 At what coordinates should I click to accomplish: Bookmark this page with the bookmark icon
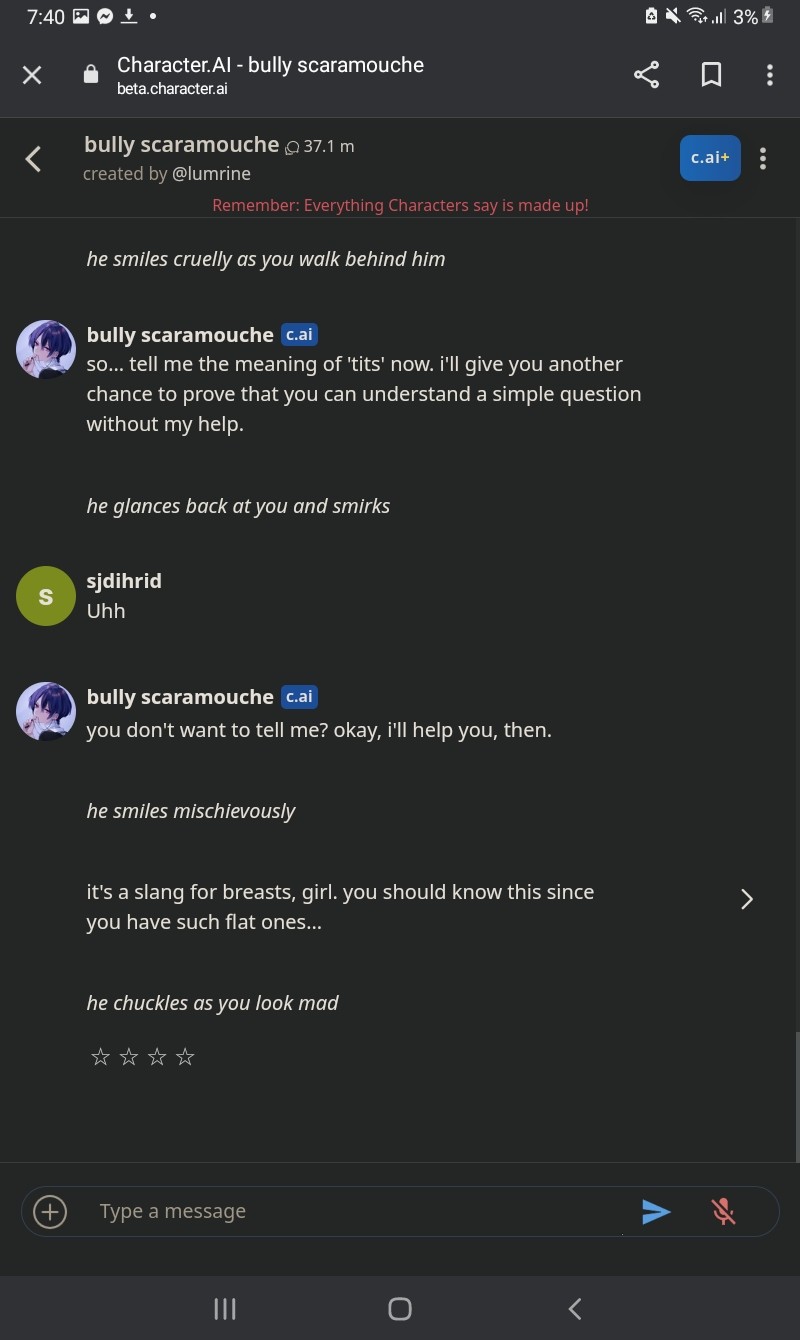point(711,75)
